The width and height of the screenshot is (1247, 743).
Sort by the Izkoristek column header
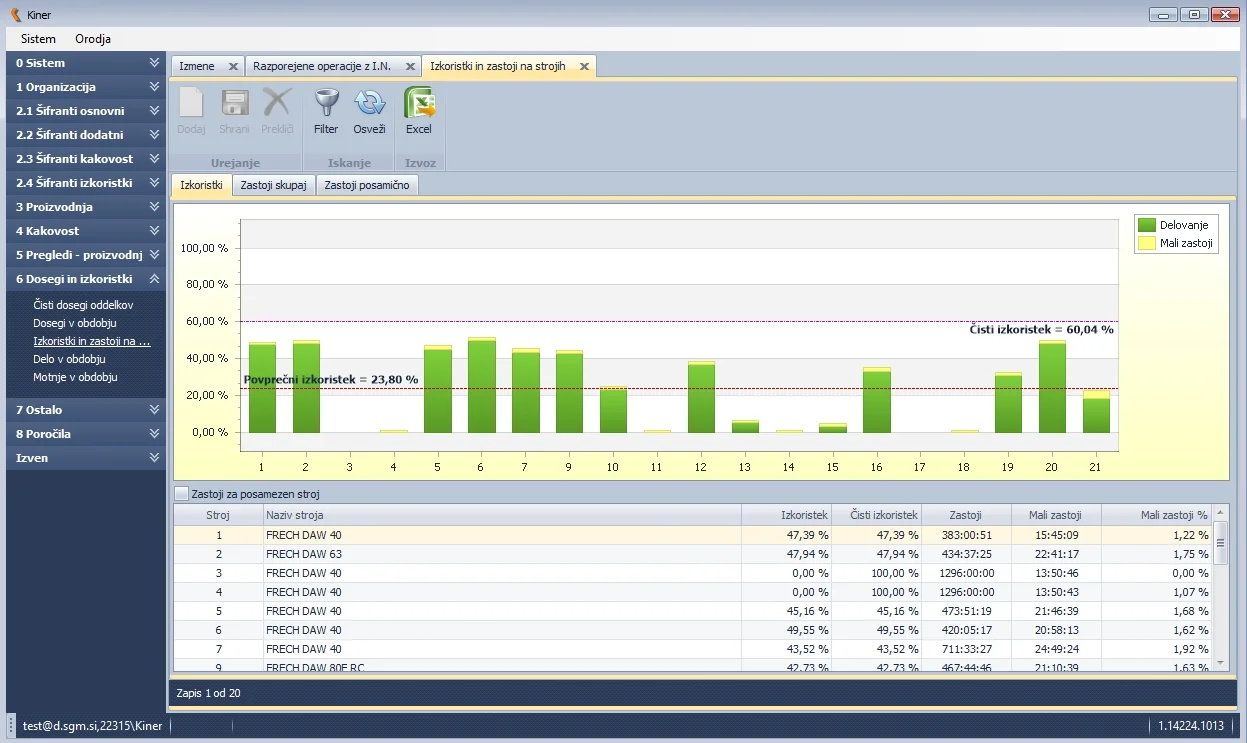pyautogui.click(x=786, y=515)
